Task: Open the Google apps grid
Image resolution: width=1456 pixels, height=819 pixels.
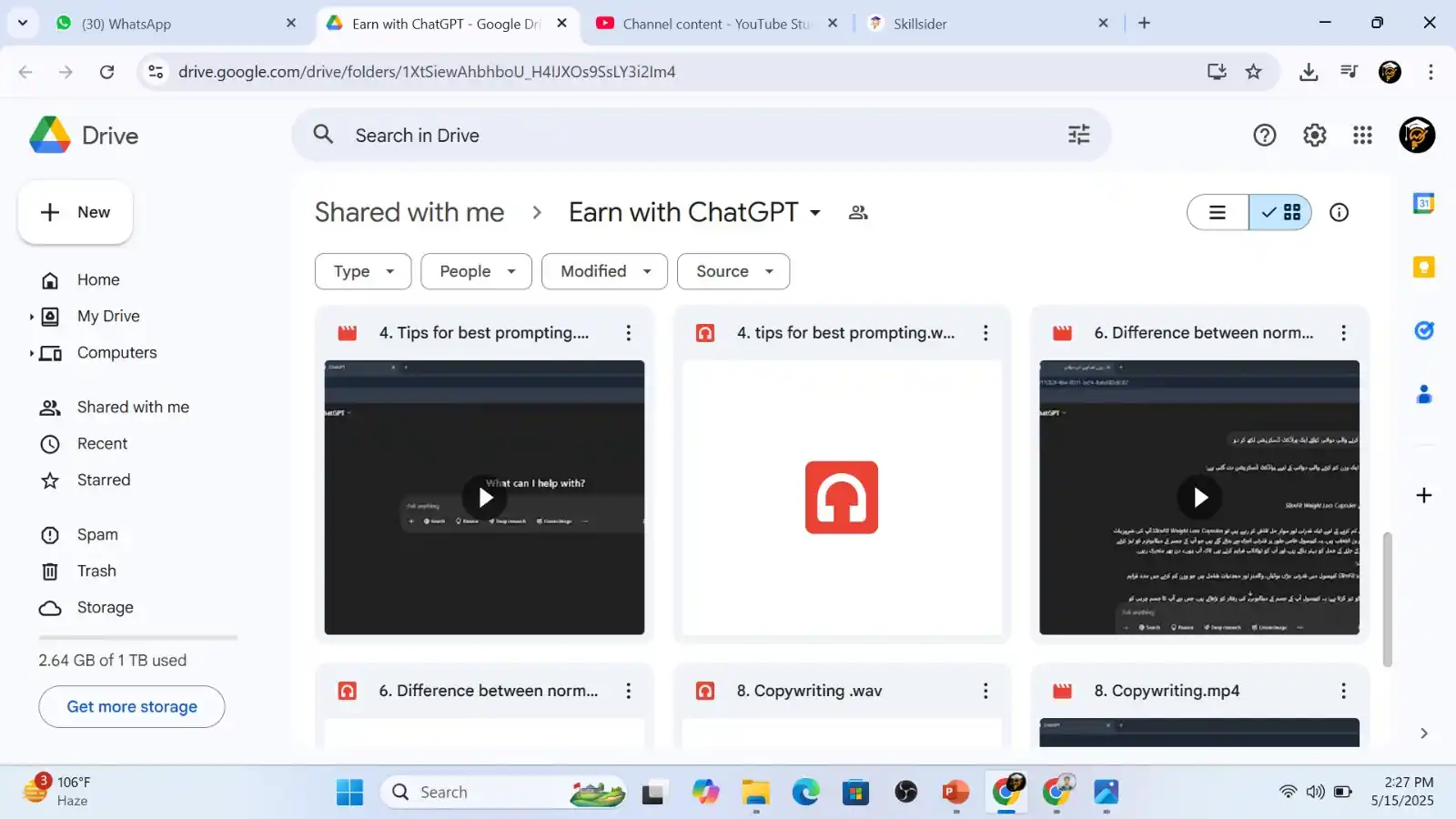Action: coord(1362,135)
